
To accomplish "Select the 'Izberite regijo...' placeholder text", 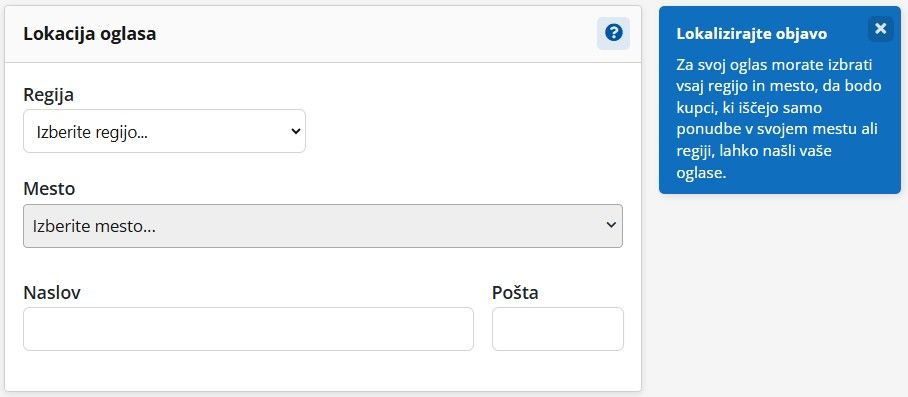I will point(92,132).
